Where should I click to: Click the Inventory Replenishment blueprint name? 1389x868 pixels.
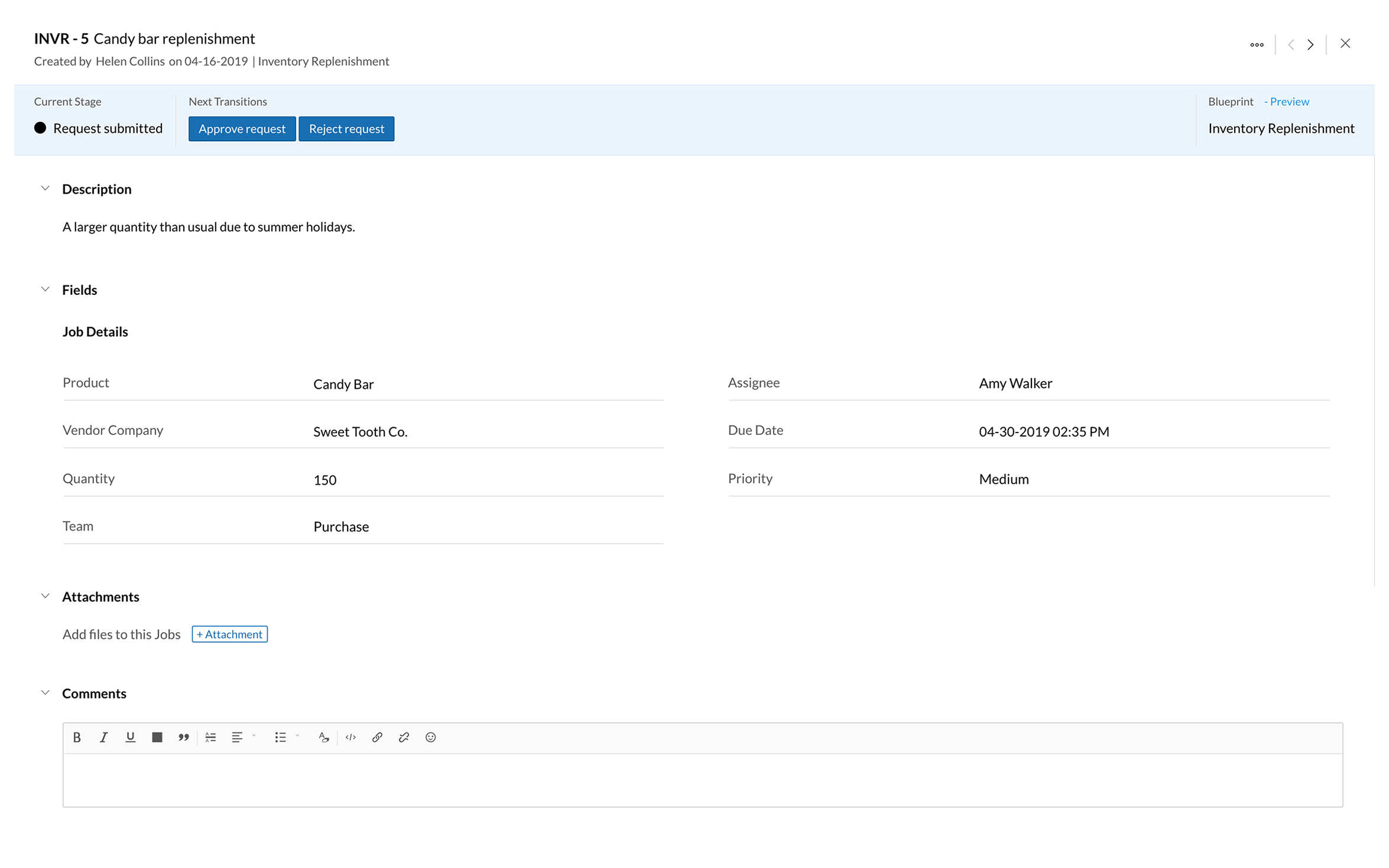click(1281, 128)
